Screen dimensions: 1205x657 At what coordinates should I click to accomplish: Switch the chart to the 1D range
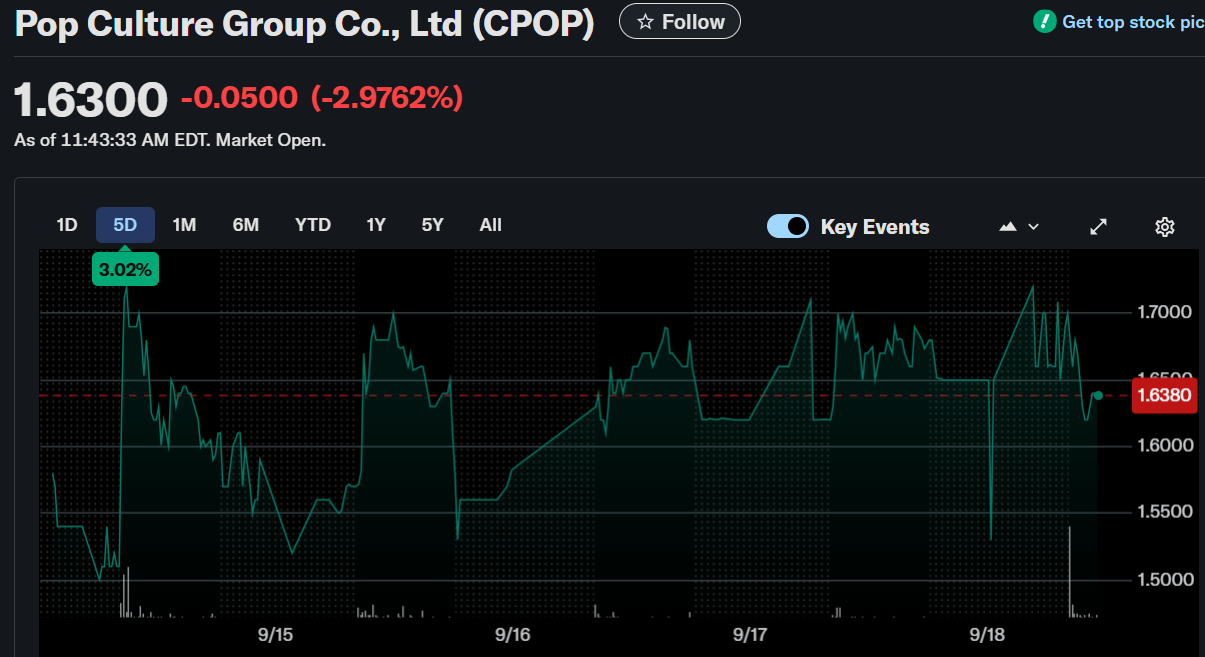[x=66, y=225]
